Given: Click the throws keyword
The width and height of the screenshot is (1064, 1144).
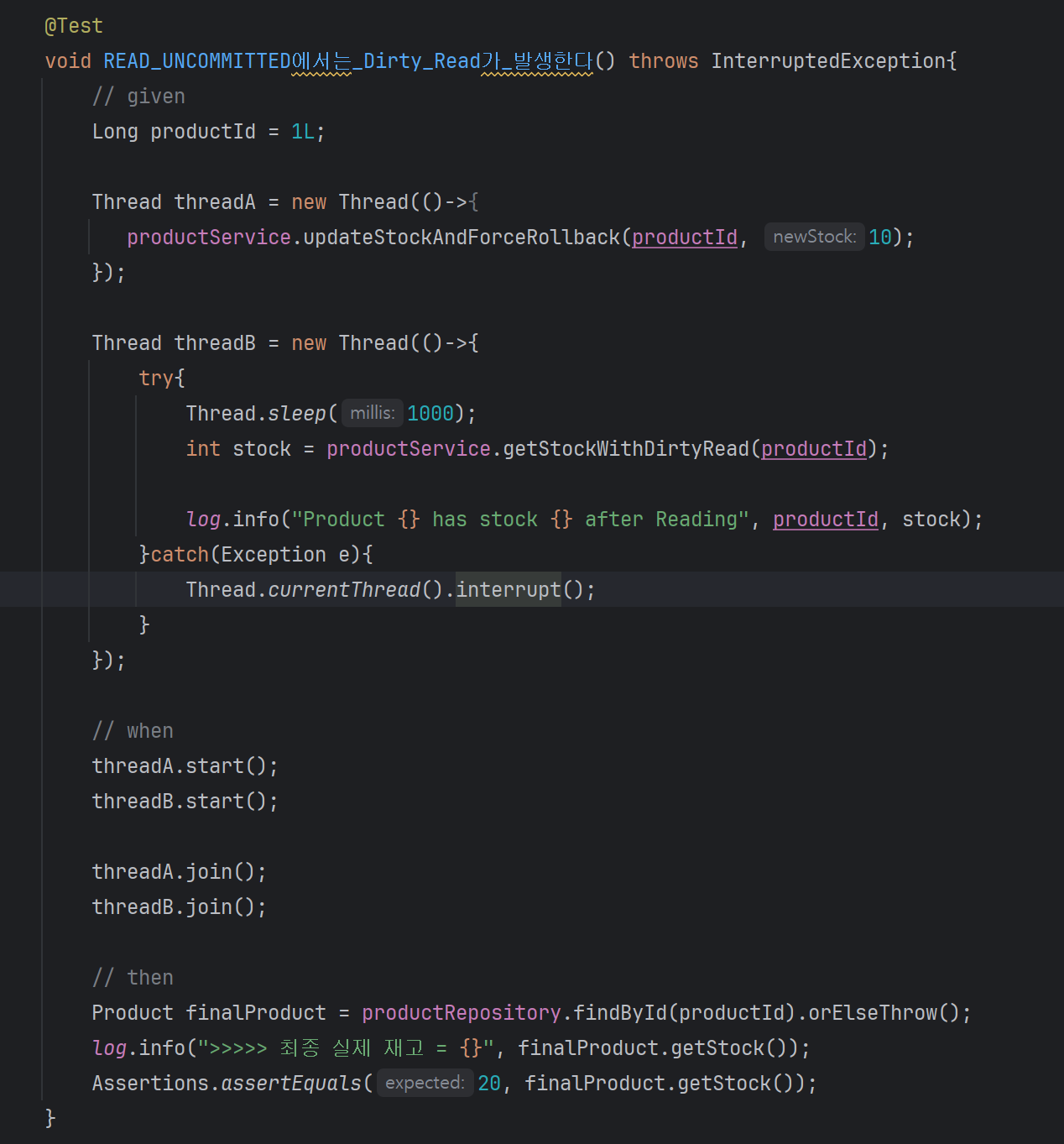Looking at the screenshot, I should pos(664,61).
